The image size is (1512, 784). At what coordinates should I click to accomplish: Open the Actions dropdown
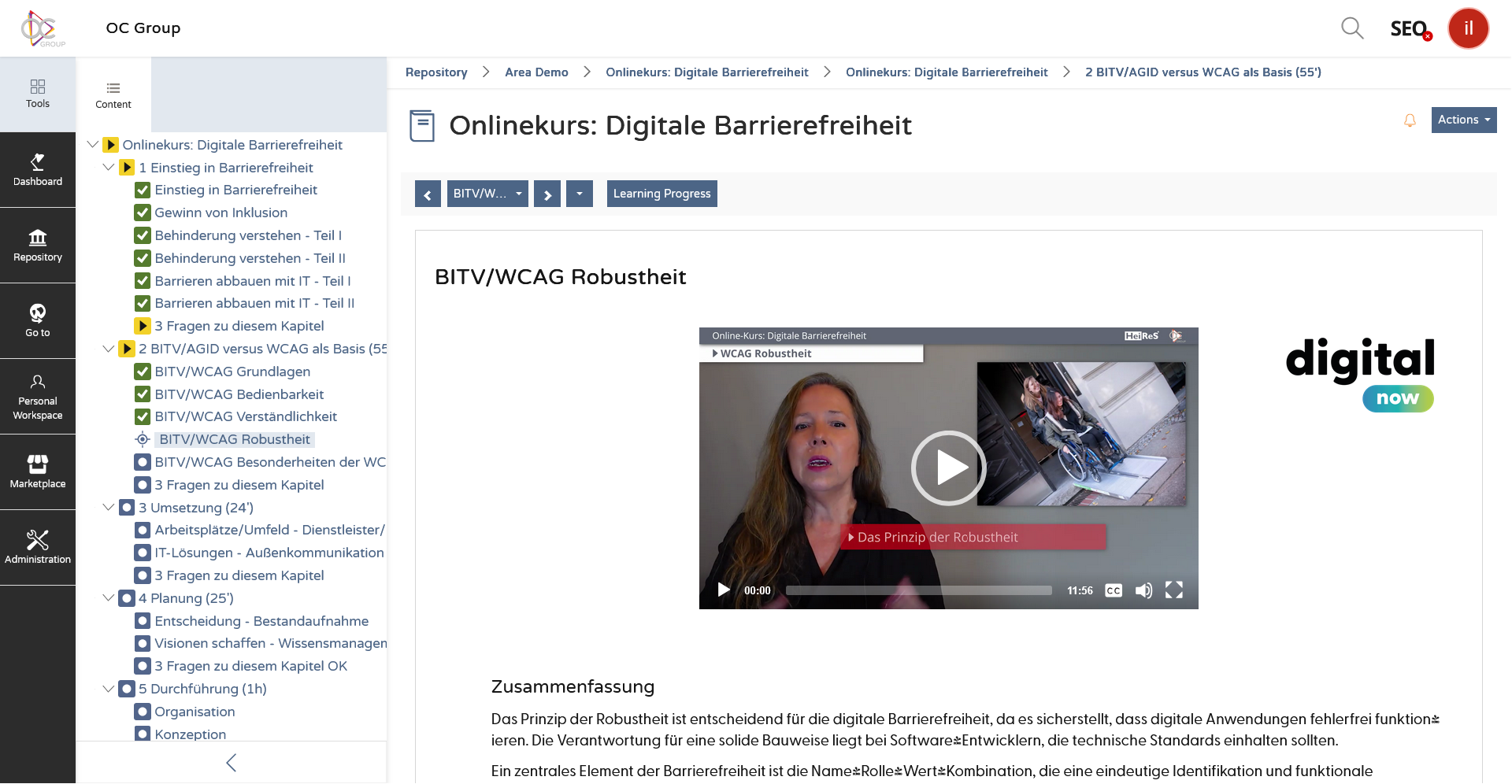(1464, 120)
